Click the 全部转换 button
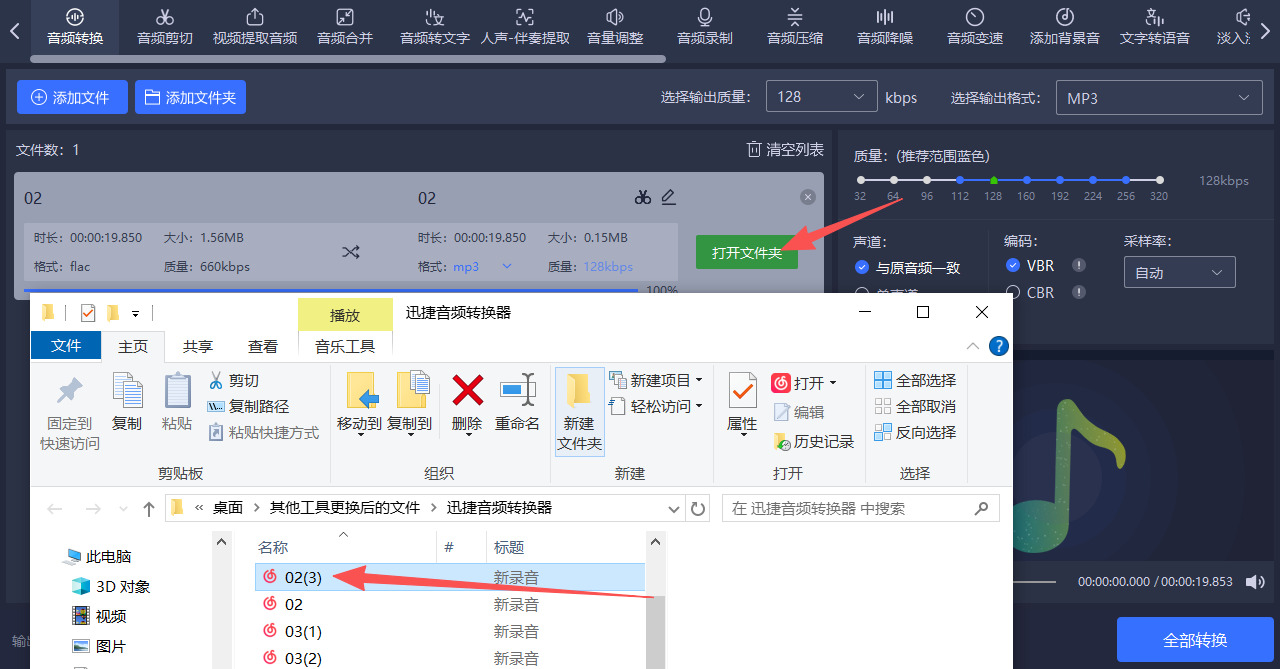 pos(1195,640)
